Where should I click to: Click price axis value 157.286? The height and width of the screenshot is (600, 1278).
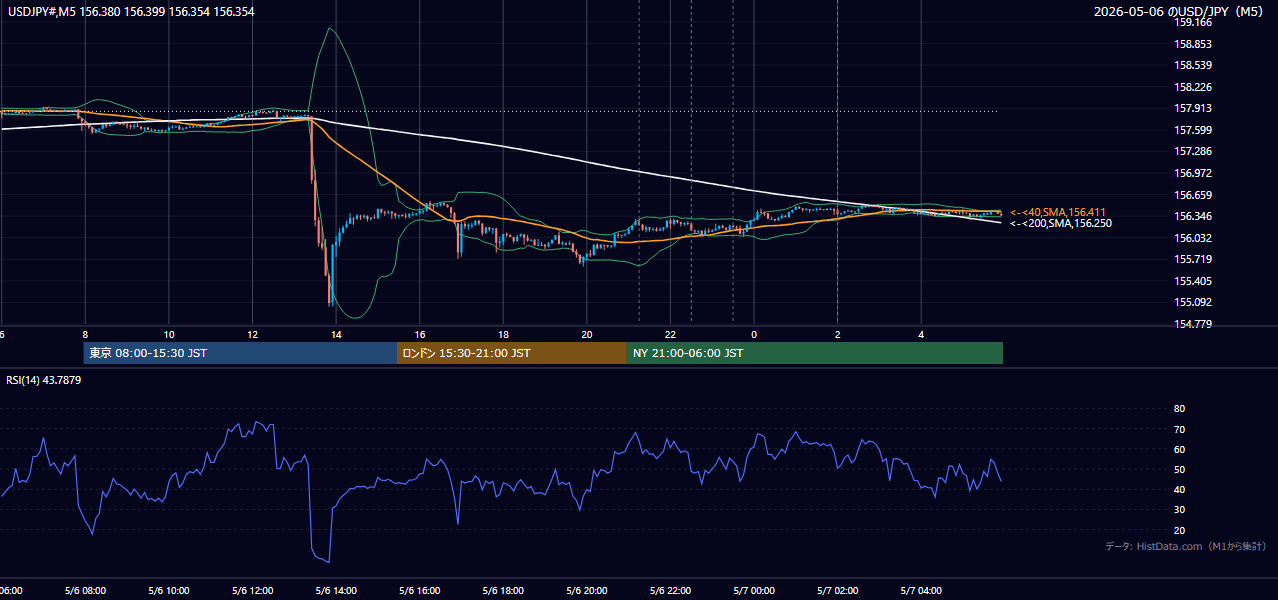(x=1194, y=152)
